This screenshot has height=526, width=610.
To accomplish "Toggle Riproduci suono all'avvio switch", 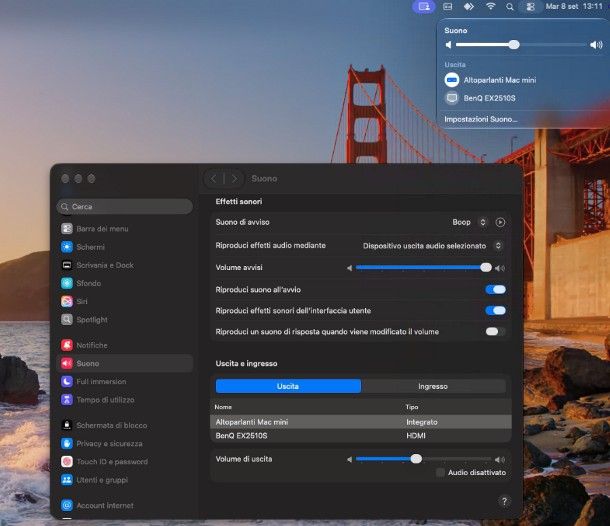I will point(495,289).
